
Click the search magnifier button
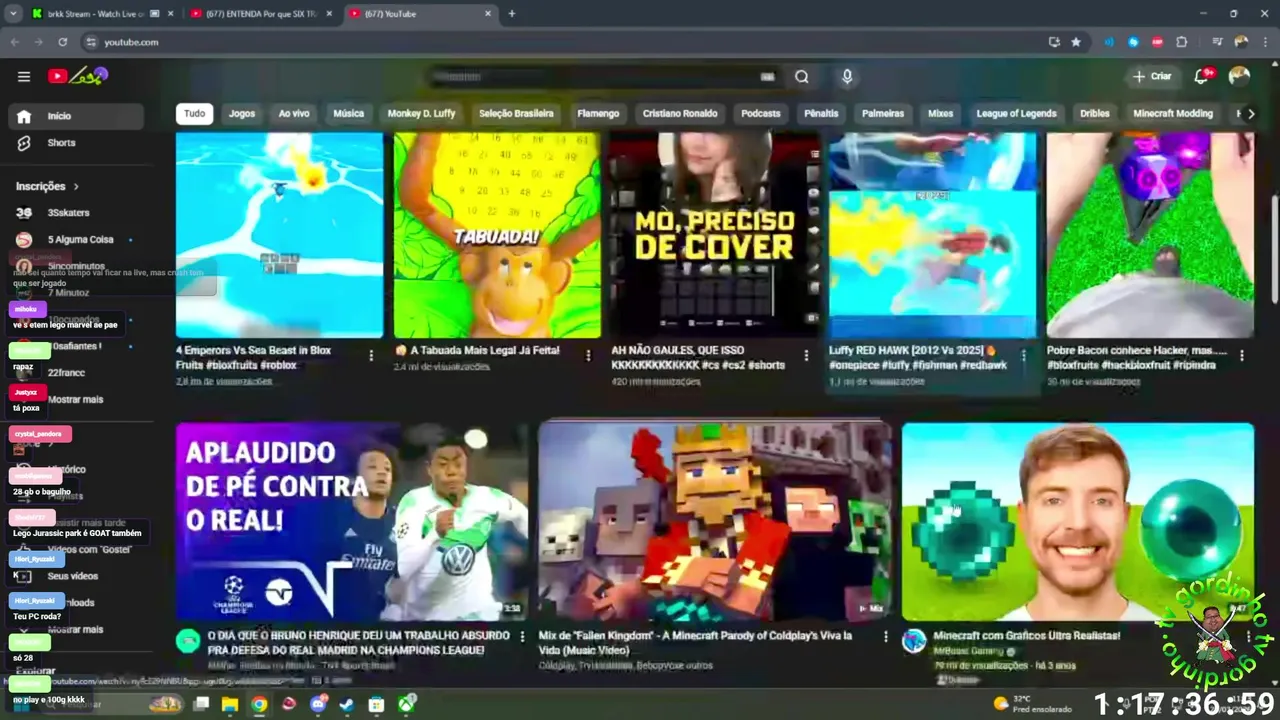pyautogui.click(x=802, y=77)
